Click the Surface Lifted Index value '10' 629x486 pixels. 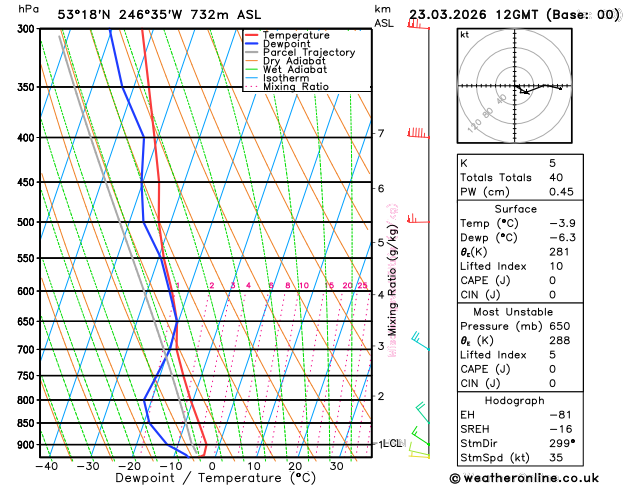(556, 266)
